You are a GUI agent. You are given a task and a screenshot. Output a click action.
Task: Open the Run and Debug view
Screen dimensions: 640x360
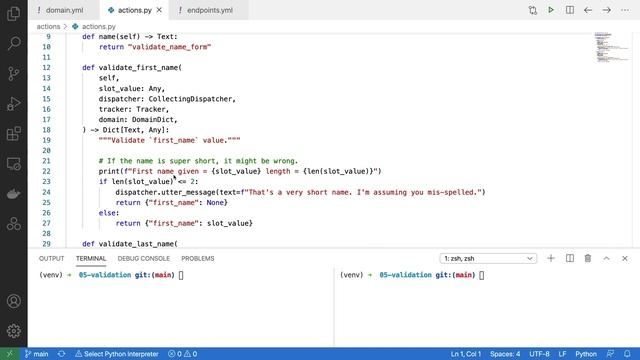tap(13, 104)
